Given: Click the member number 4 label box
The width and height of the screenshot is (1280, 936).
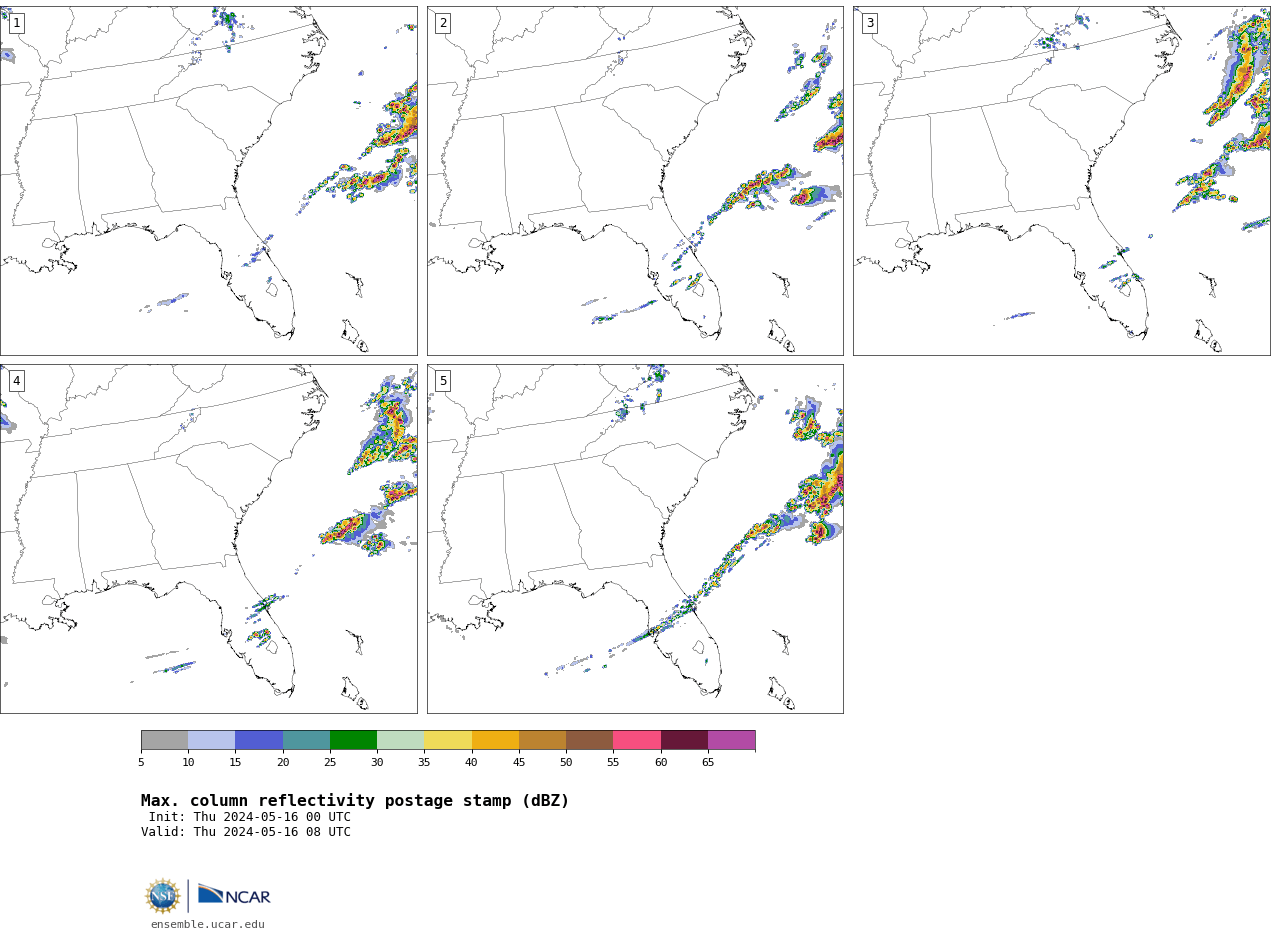Looking at the screenshot, I should (x=16, y=381).
